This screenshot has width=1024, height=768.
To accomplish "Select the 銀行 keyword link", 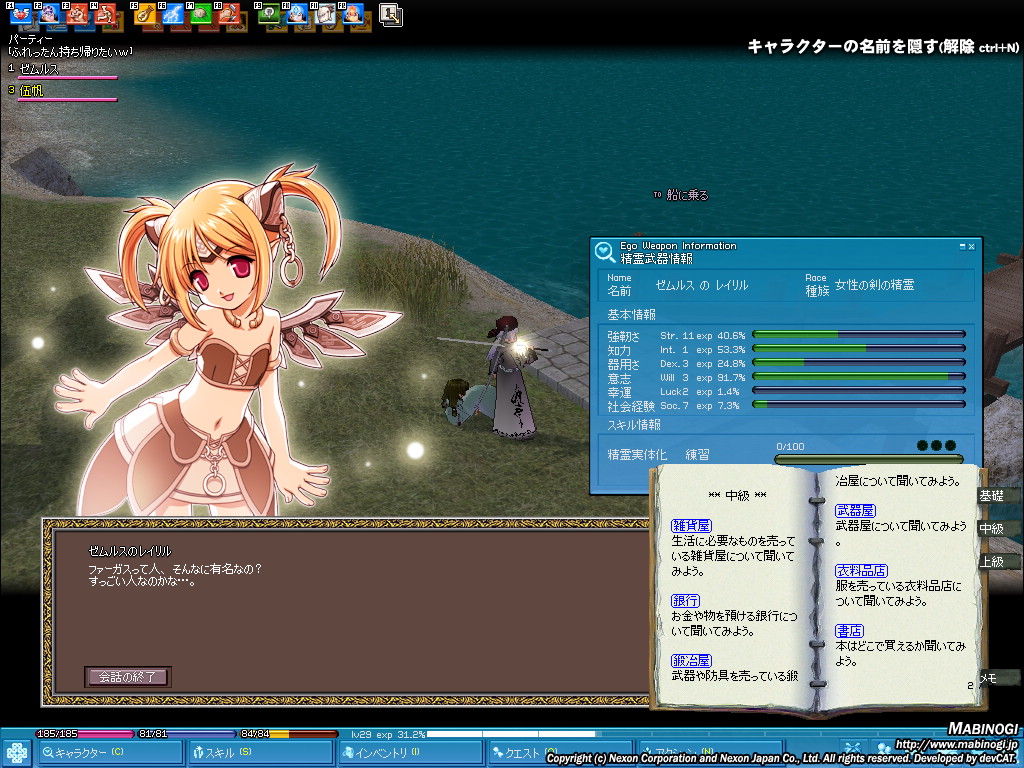I will click(685, 601).
